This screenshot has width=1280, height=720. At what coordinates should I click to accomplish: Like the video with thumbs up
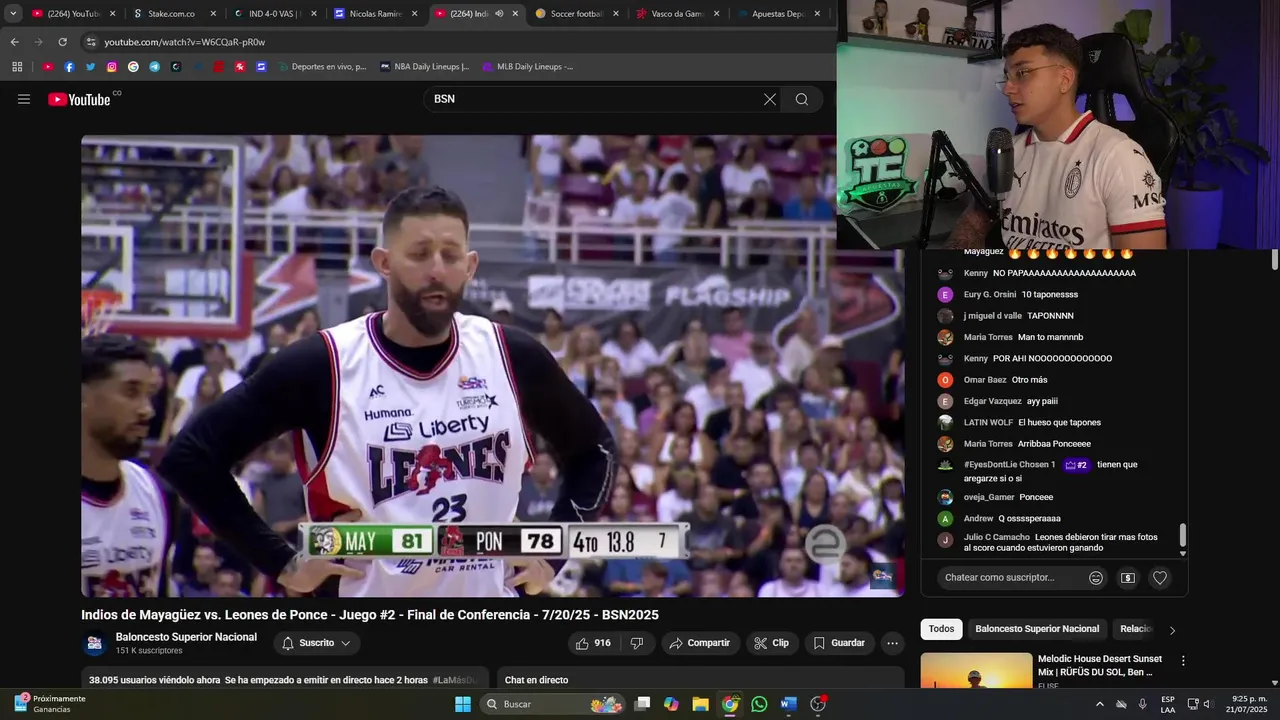coord(593,643)
